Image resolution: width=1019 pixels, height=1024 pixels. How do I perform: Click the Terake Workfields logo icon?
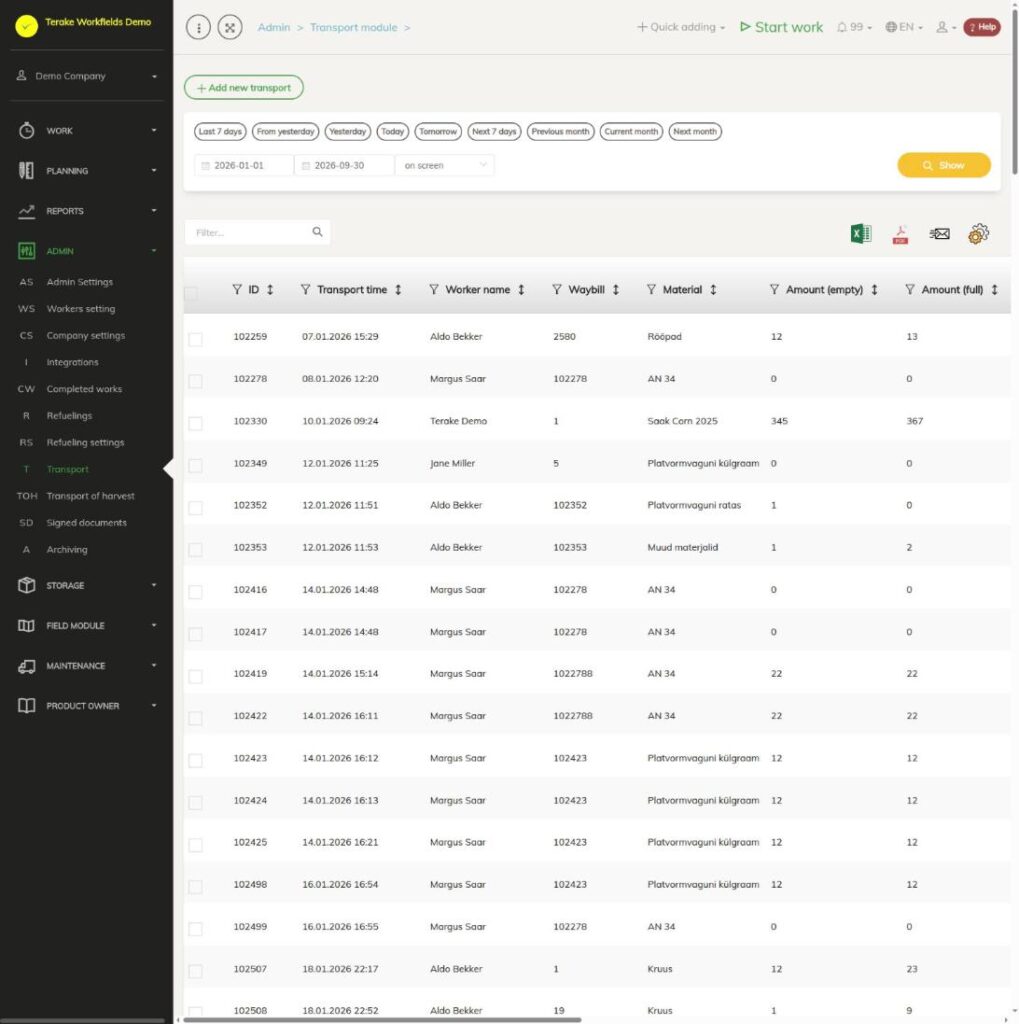coord(27,25)
